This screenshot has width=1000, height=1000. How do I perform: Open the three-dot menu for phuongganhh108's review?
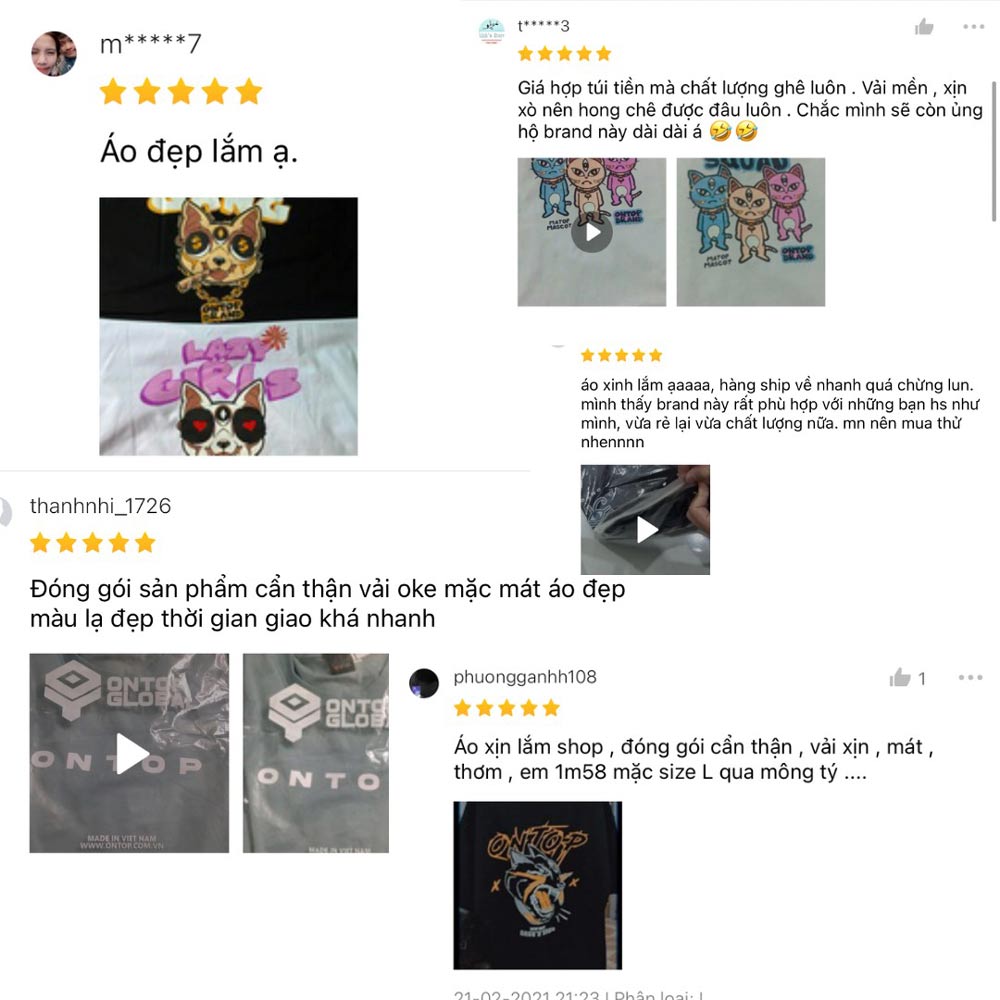[x=971, y=677]
